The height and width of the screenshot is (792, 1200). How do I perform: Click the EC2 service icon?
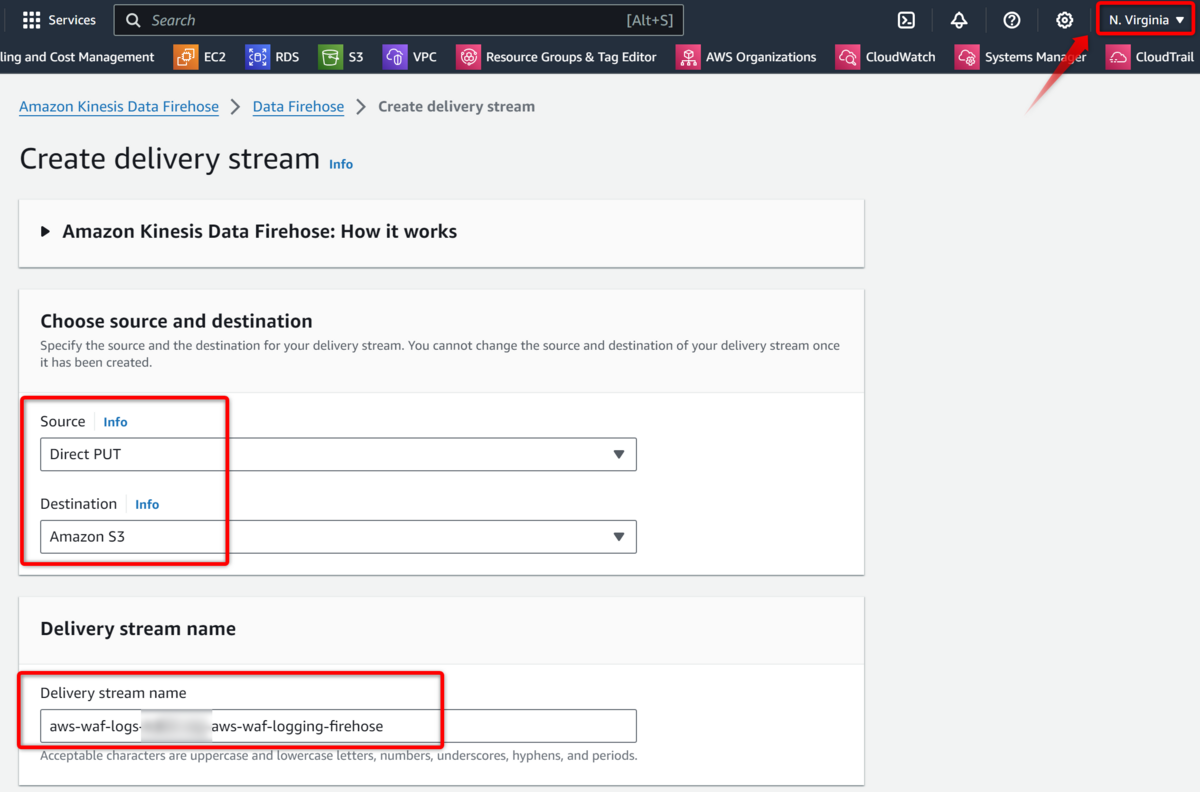186,57
